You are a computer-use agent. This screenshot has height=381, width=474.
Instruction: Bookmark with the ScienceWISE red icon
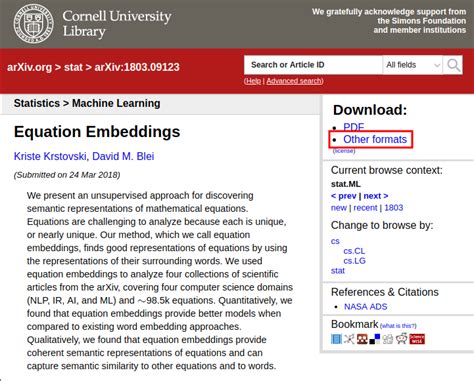coord(417,339)
